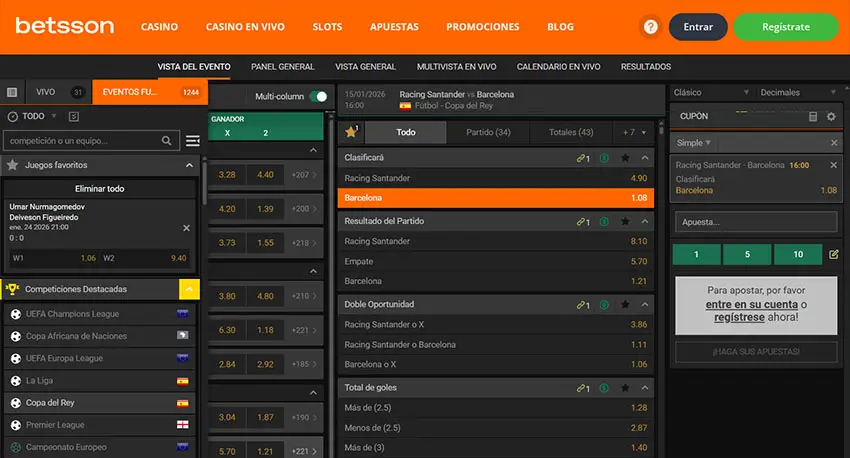Click Eliminar todo favorites button
850x458 pixels.
pyautogui.click(x=100, y=189)
